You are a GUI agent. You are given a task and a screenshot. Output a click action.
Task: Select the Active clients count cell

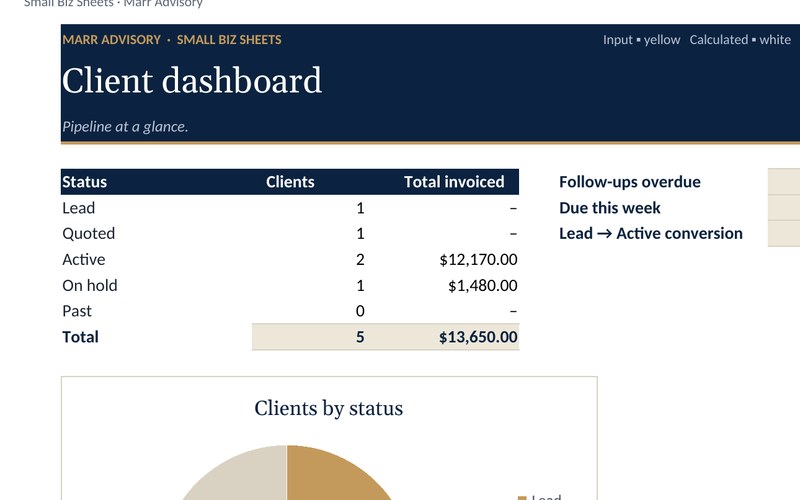[309, 260]
